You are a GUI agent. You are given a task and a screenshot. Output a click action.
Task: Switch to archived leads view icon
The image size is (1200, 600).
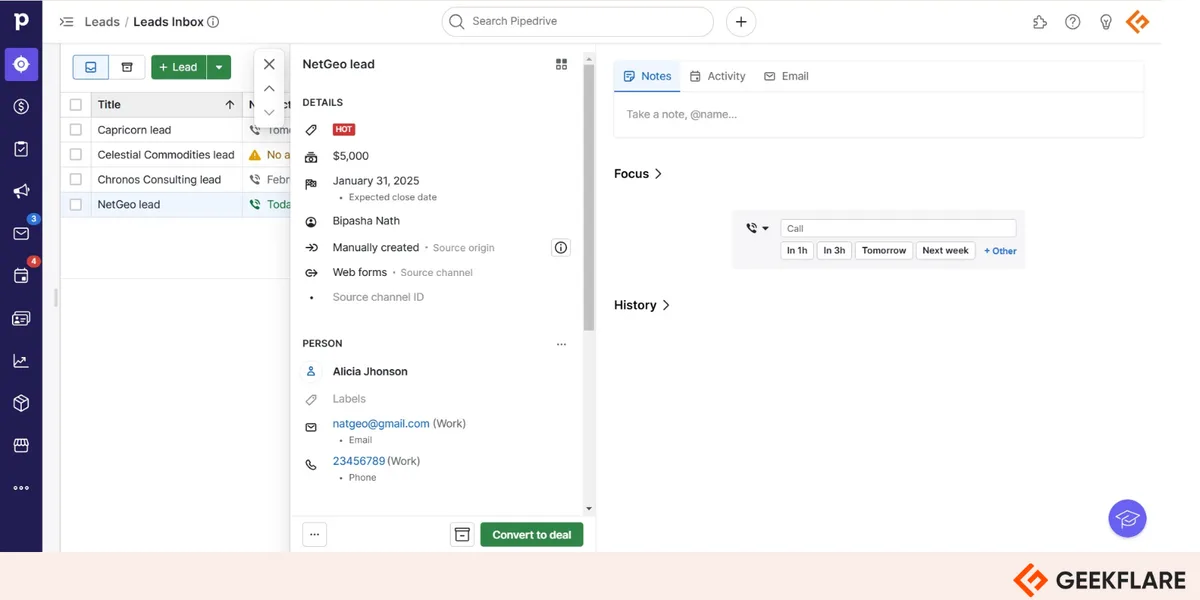tap(127, 67)
